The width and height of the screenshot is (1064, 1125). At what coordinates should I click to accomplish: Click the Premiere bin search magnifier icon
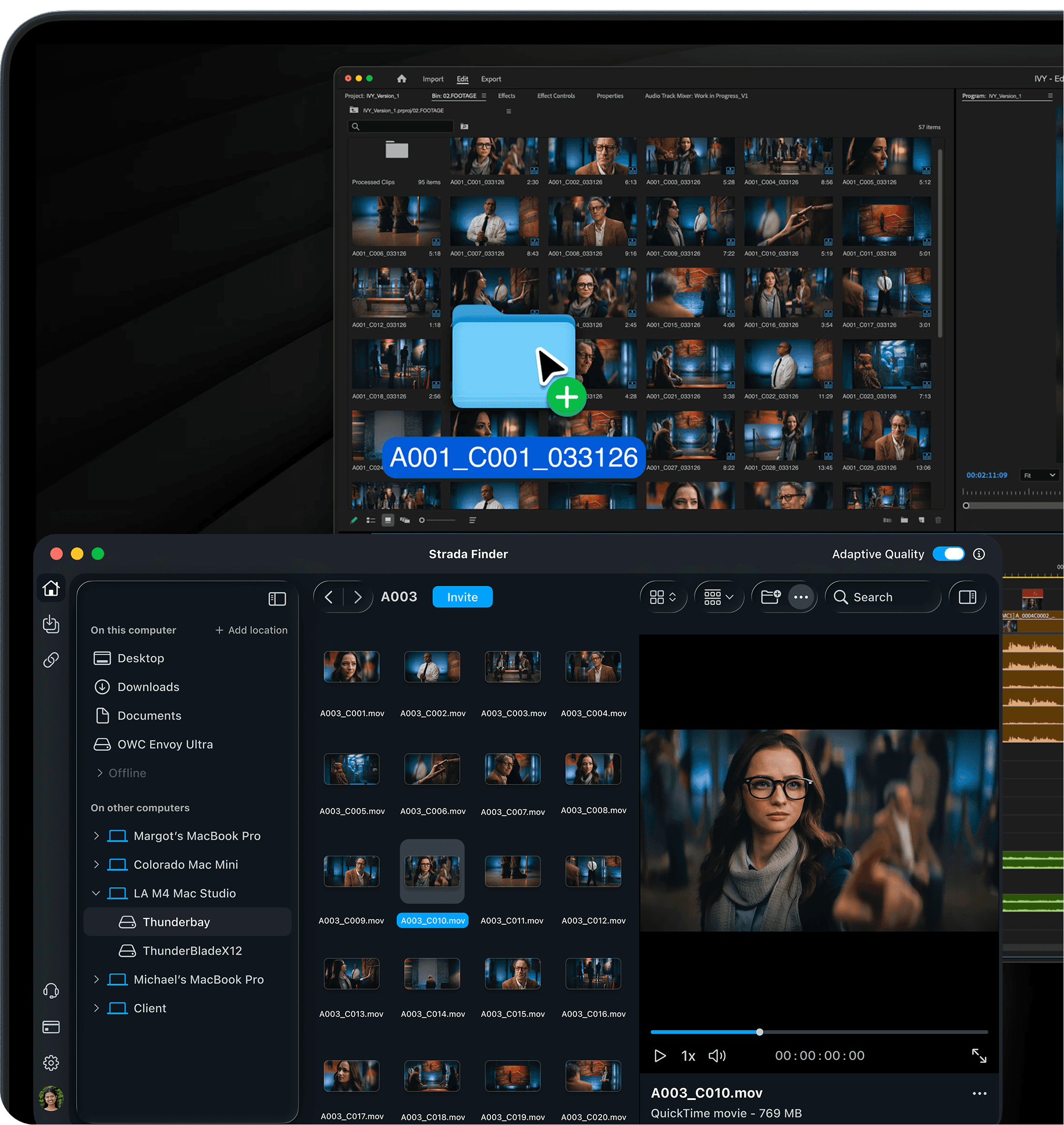click(x=355, y=126)
